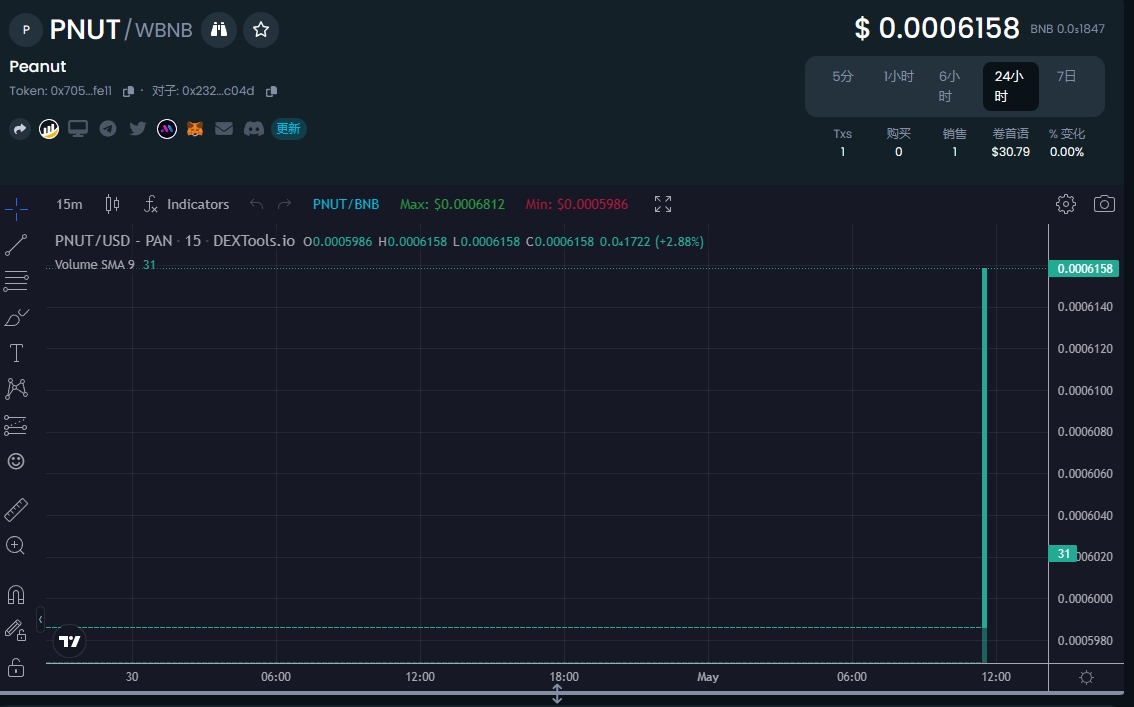Take a chart snapshot with camera icon

point(1104,204)
